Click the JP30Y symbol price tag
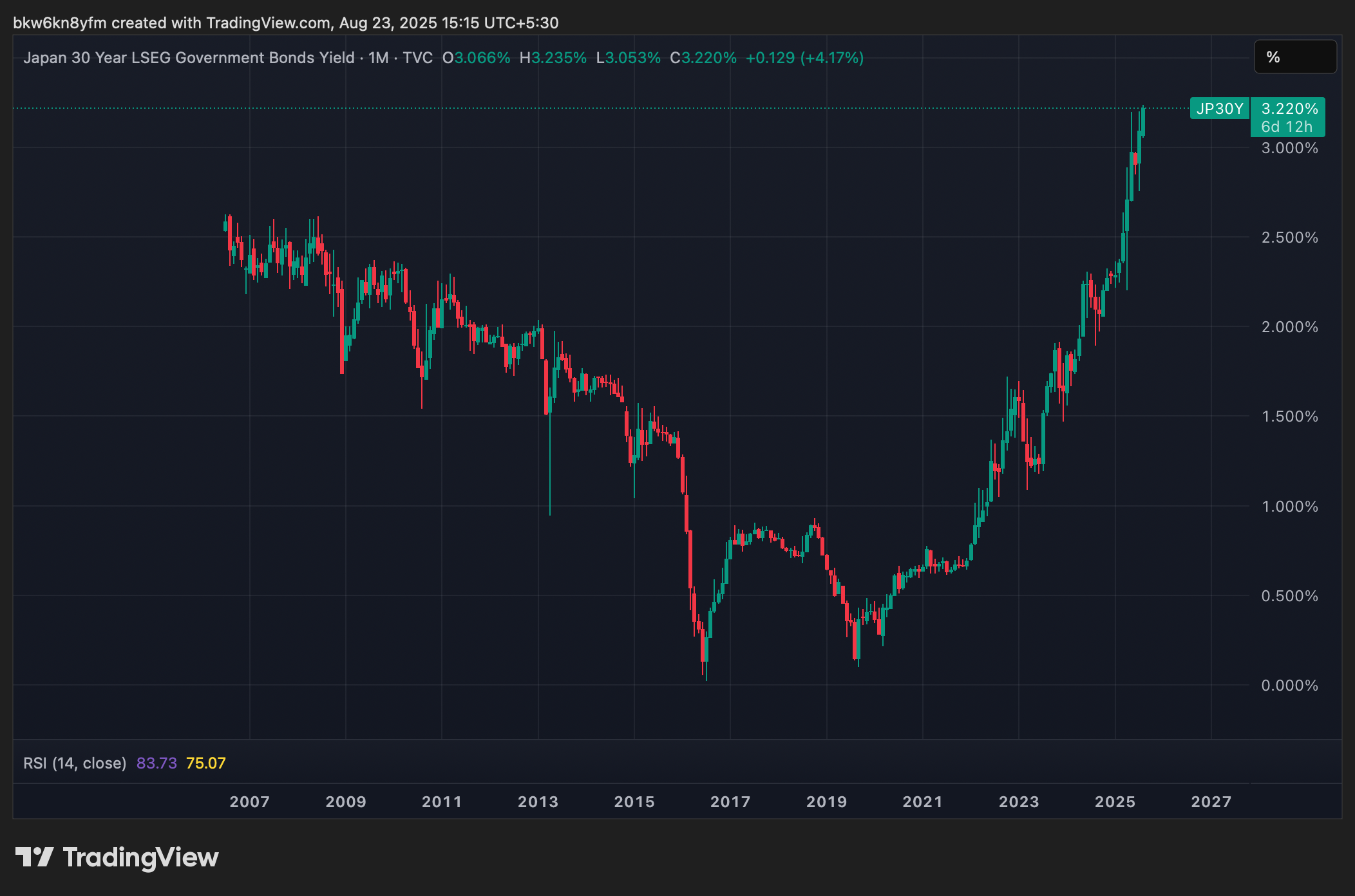This screenshot has width=1355, height=896. (x=1219, y=109)
